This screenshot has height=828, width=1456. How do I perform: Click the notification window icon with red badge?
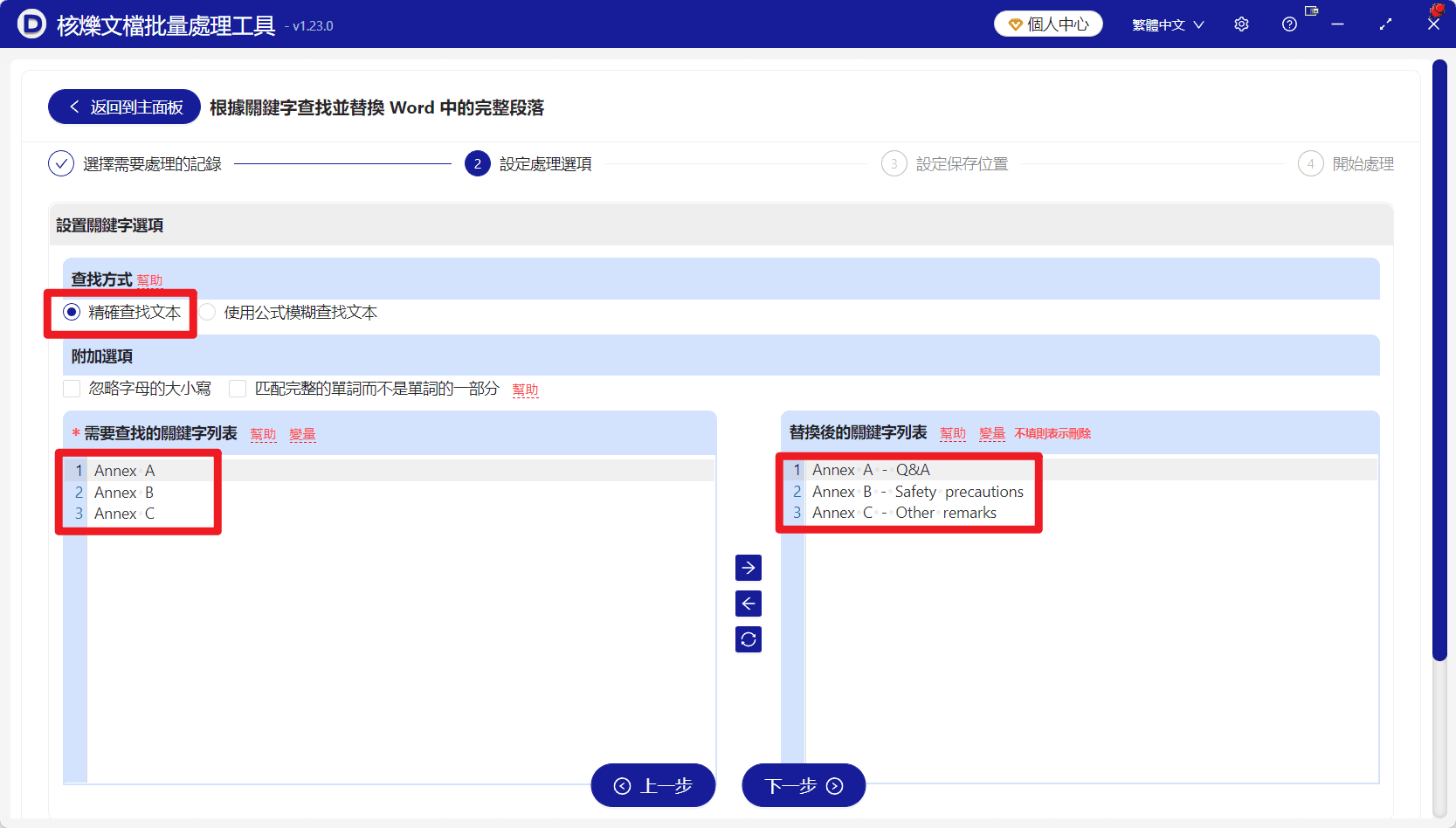tap(1311, 10)
